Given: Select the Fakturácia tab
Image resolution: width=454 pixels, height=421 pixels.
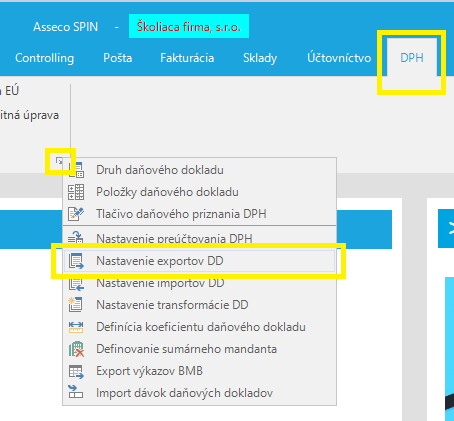Looking at the screenshot, I should point(187,58).
